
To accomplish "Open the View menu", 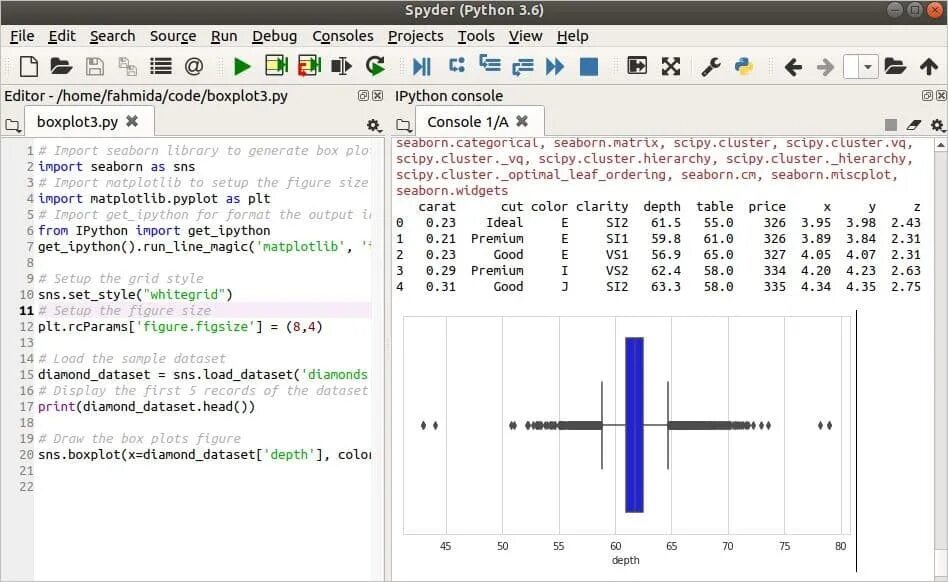I will pyautogui.click(x=525, y=36).
